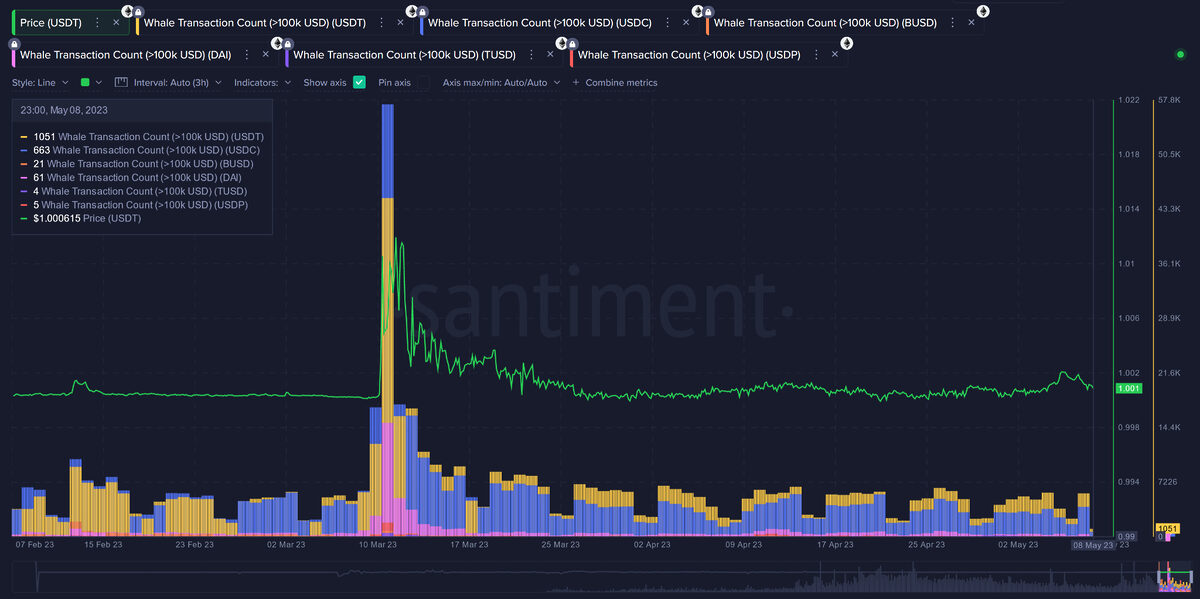Click the green 1.001 price axis tag
Image resolution: width=1200 pixels, height=599 pixels.
click(1127, 388)
